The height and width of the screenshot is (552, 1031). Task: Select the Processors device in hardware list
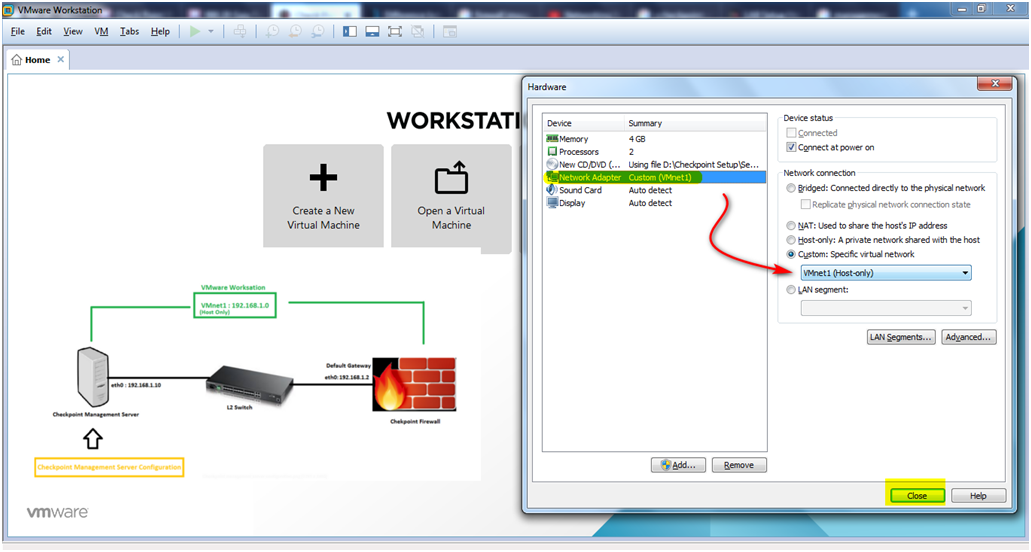pos(654,152)
